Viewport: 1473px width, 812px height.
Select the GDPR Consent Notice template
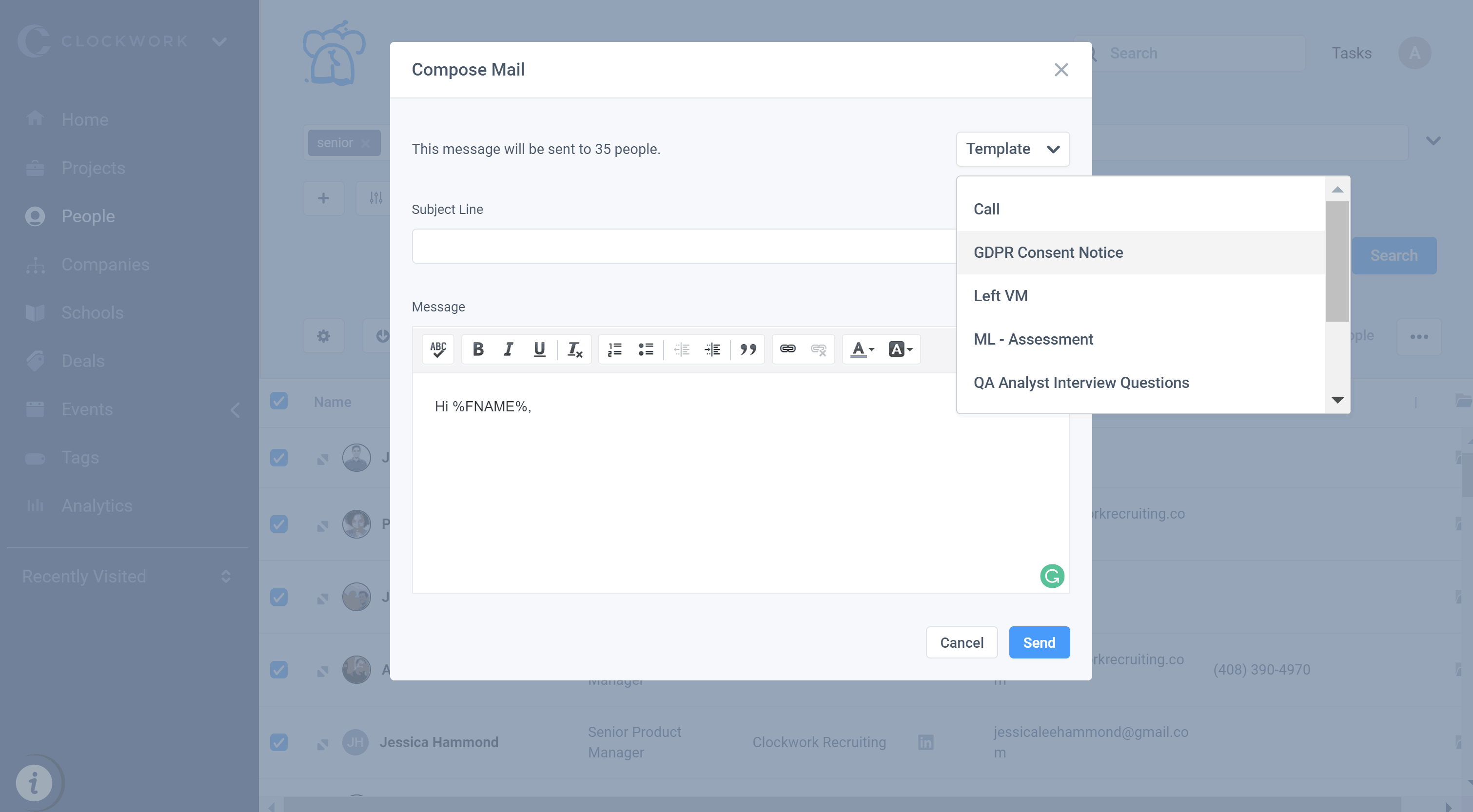pyautogui.click(x=1048, y=252)
